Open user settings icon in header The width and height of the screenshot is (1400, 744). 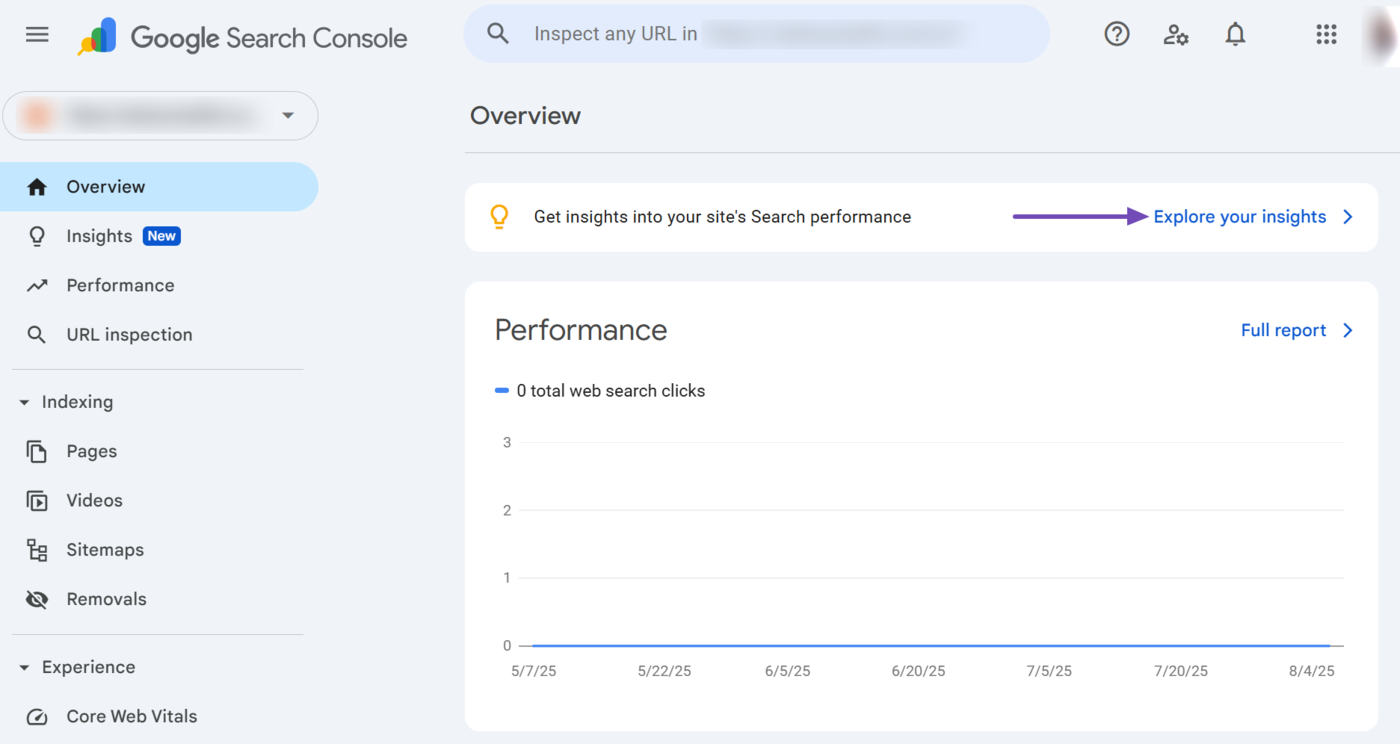[x=1175, y=35]
